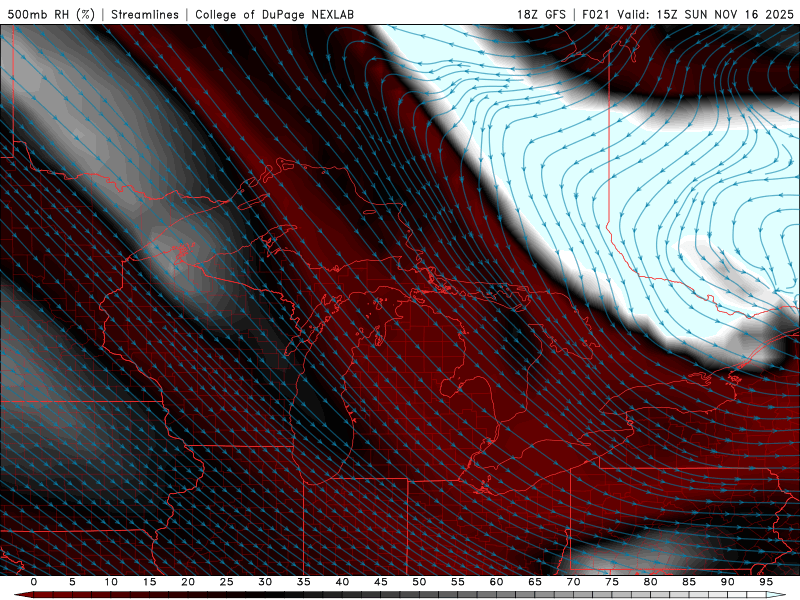Click the "Valid: 15Z SUN NOV 16 2025" text
The width and height of the screenshot is (800, 600).
(x=705, y=14)
